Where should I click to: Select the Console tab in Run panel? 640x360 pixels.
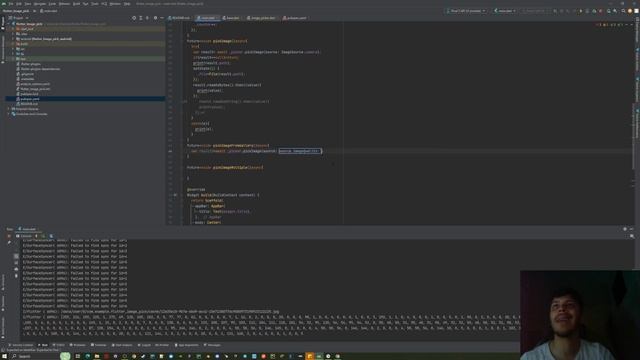click(x=24, y=236)
